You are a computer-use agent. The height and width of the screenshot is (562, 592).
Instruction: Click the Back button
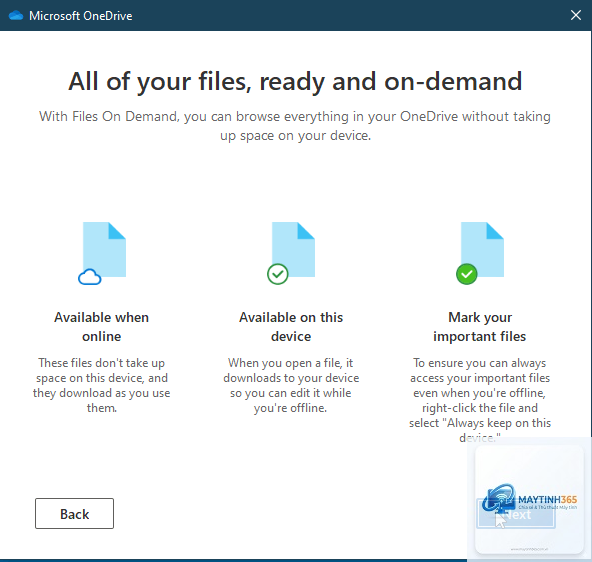pos(74,513)
